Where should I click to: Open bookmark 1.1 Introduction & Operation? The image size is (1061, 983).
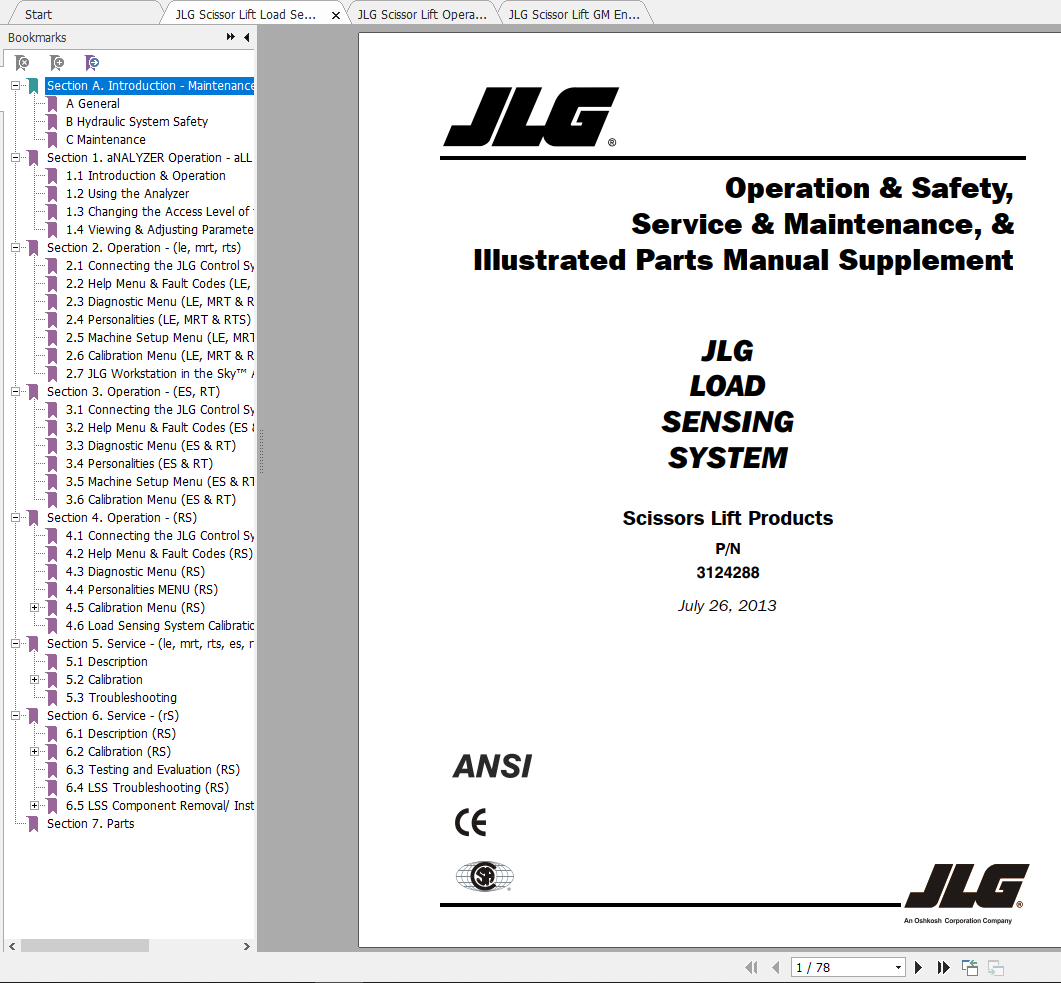[145, 175]
